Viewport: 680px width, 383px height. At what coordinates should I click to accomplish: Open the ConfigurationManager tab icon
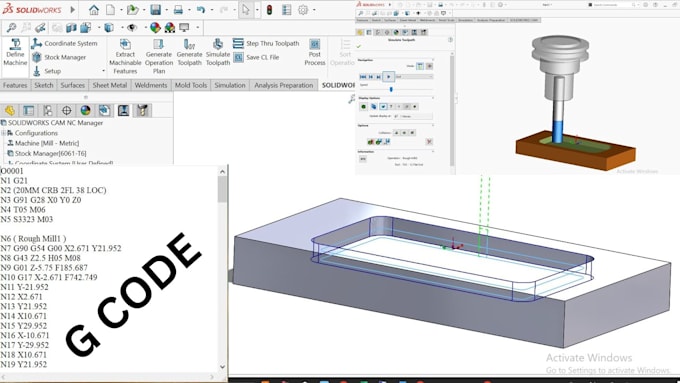pyautogui.click(x=48, y=111)
